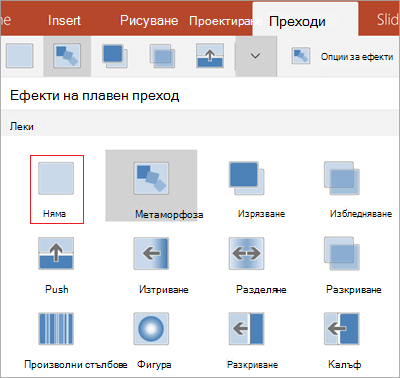Choose the Метаморфоза transition effect
The image size is (400, 378).
click(x=151, y=186)
